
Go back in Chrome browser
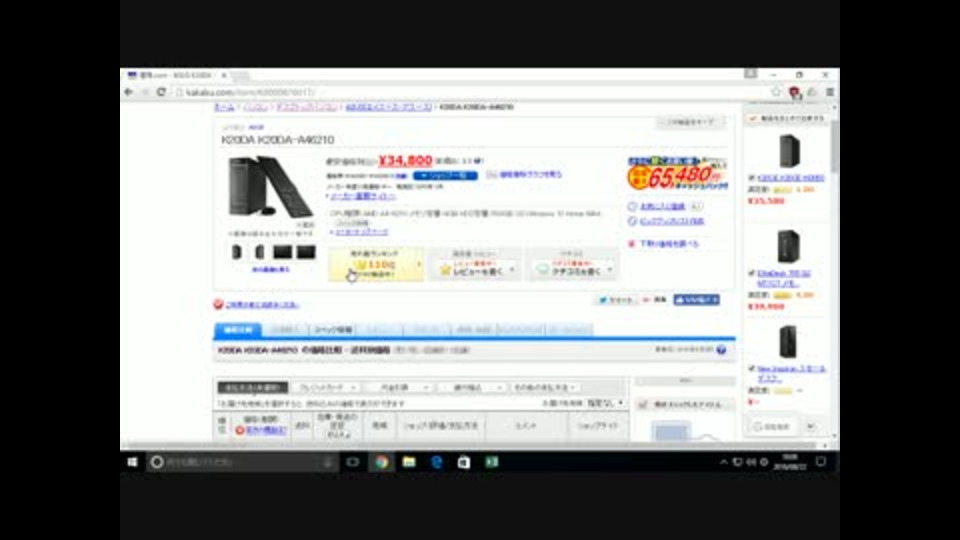tap(129, 92)
